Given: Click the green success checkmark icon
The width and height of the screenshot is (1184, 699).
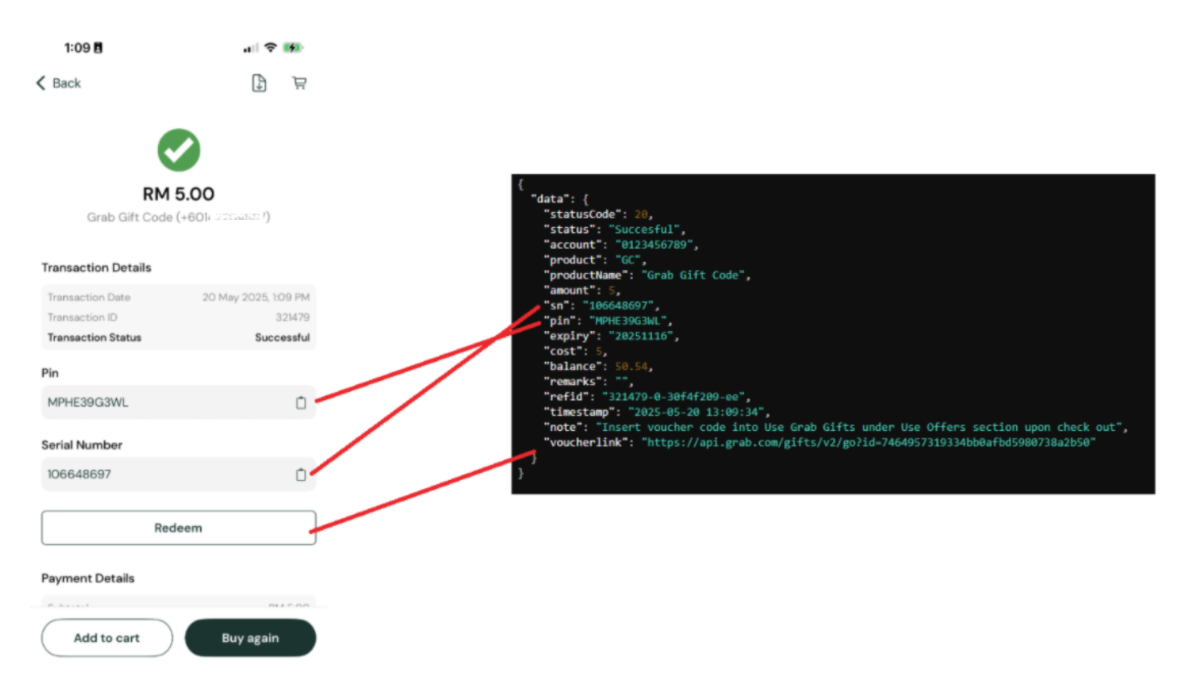Looking at the screenshot, I should [x=178, y=148].
